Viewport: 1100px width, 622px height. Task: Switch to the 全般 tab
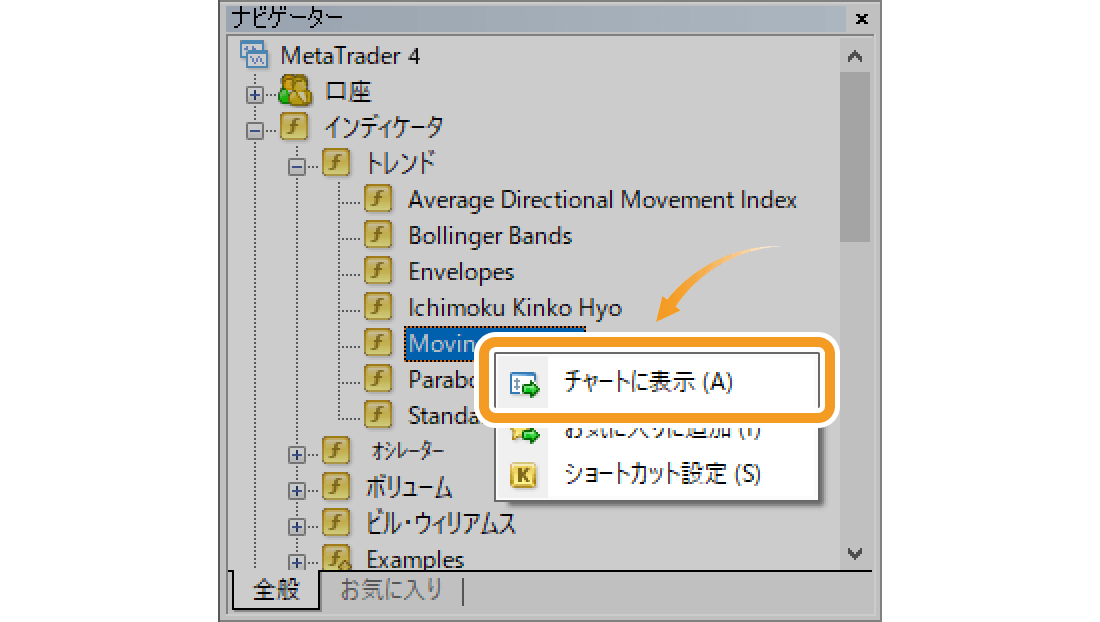point(276,589)
